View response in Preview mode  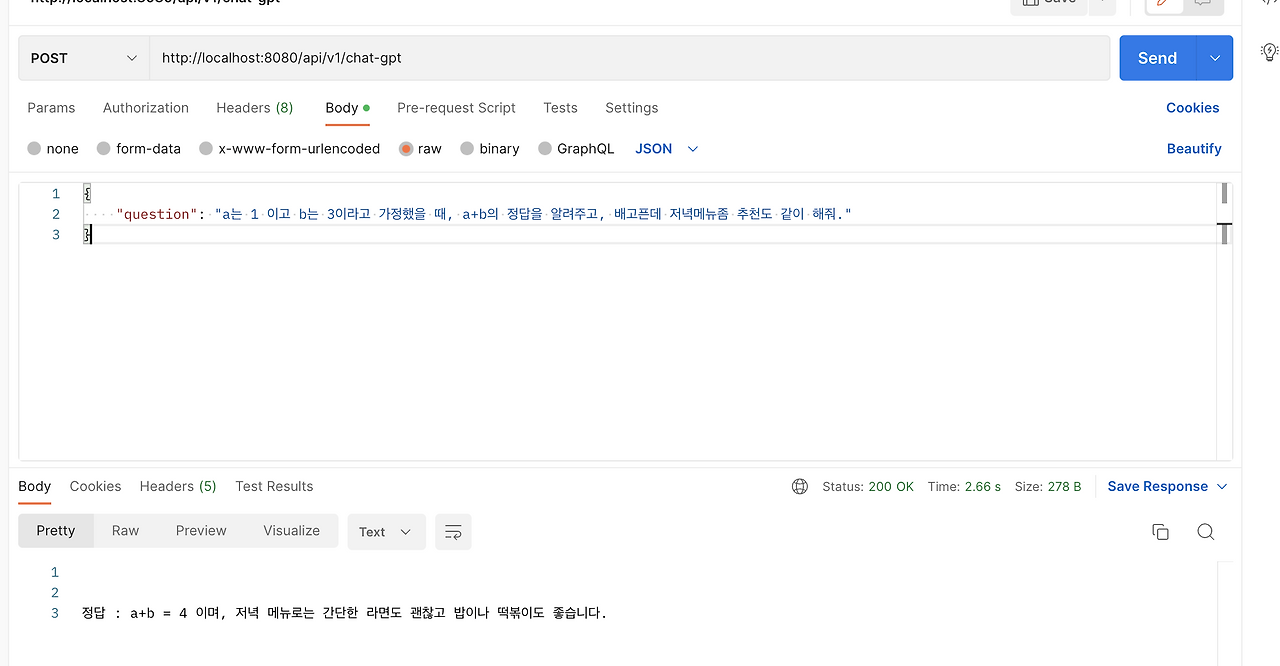200,531
